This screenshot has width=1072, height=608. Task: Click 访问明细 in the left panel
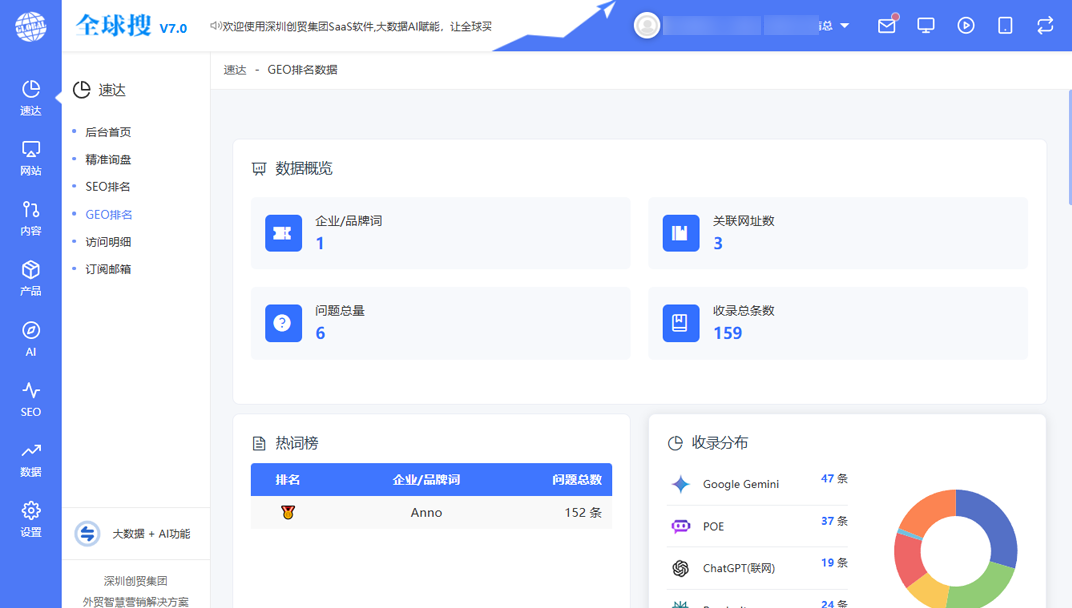pos(108,241)
